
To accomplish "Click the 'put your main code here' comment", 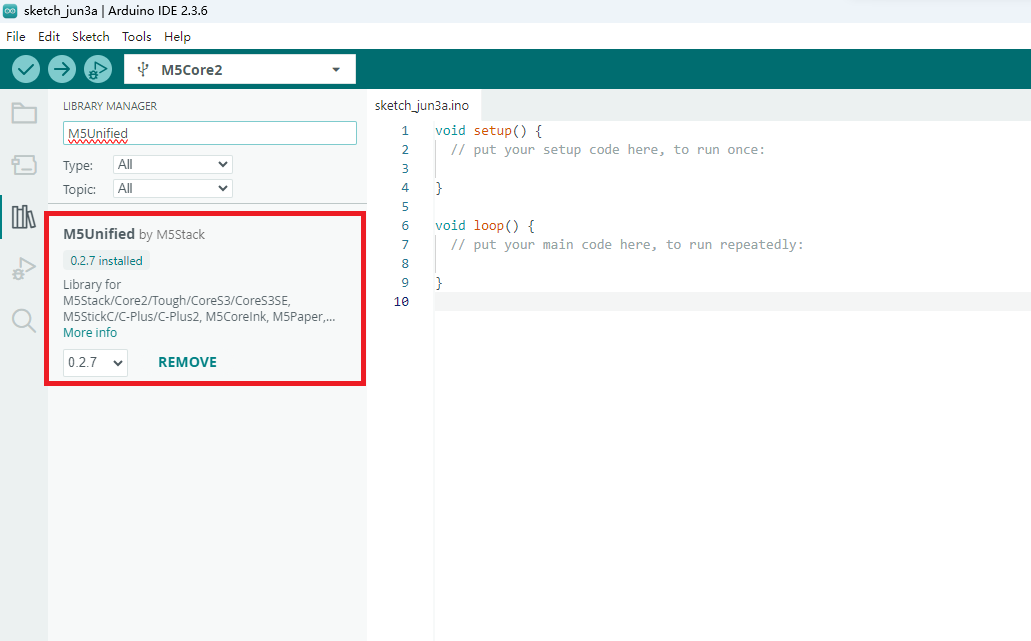I will [627, 245].
